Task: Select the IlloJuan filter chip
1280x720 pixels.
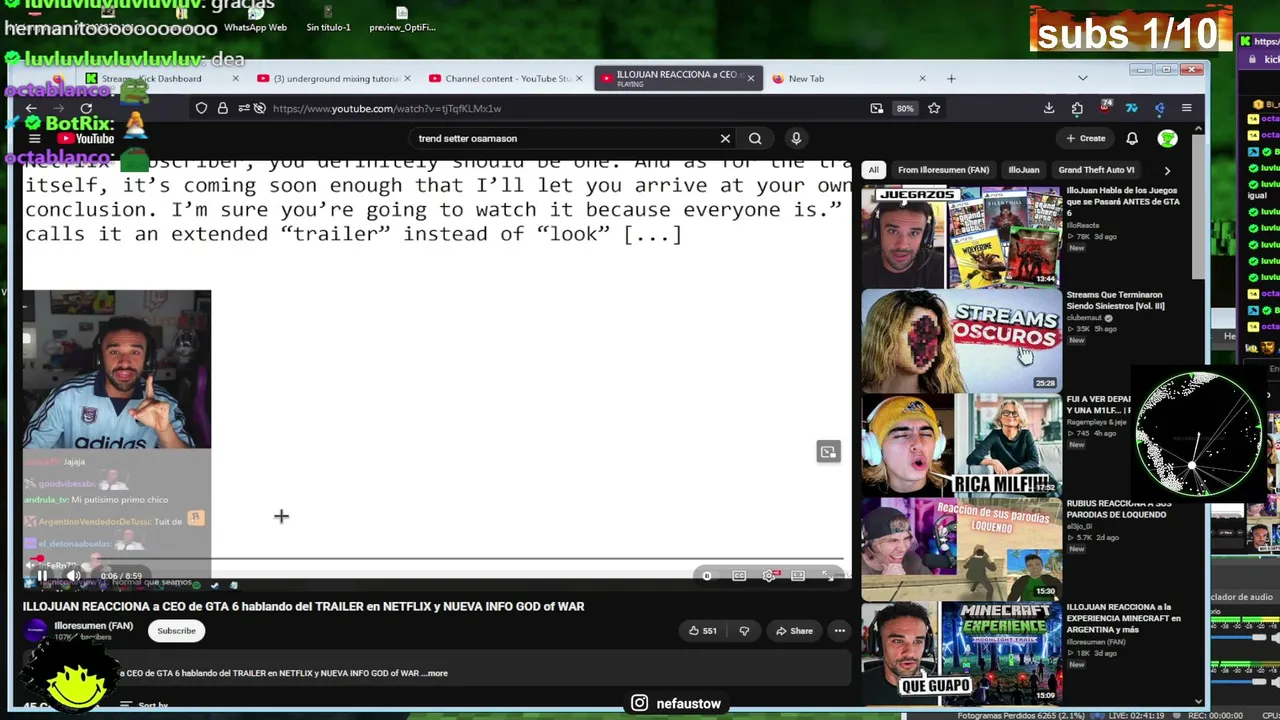Action: [1023, 170]
